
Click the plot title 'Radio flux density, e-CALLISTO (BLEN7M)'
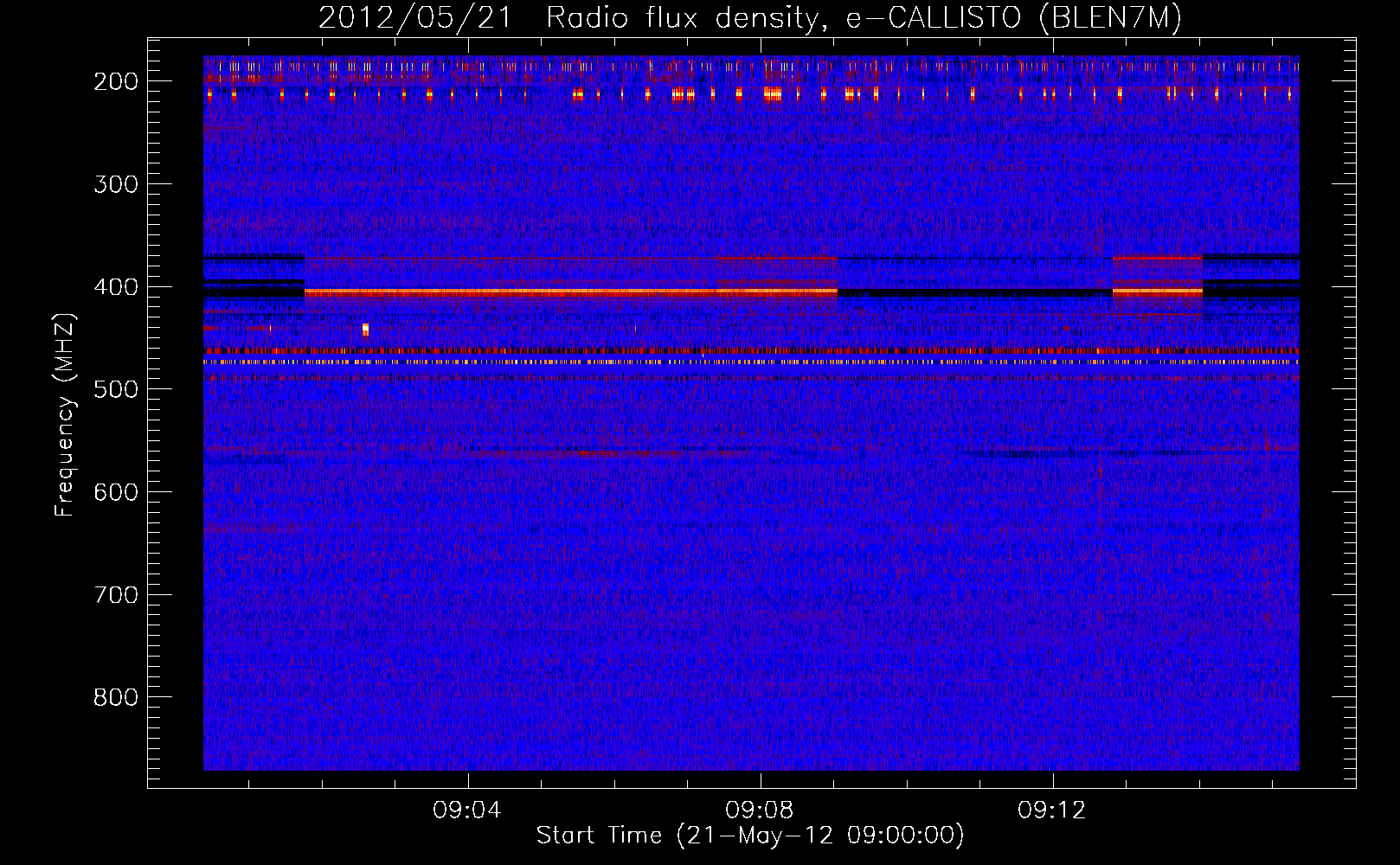864,18
